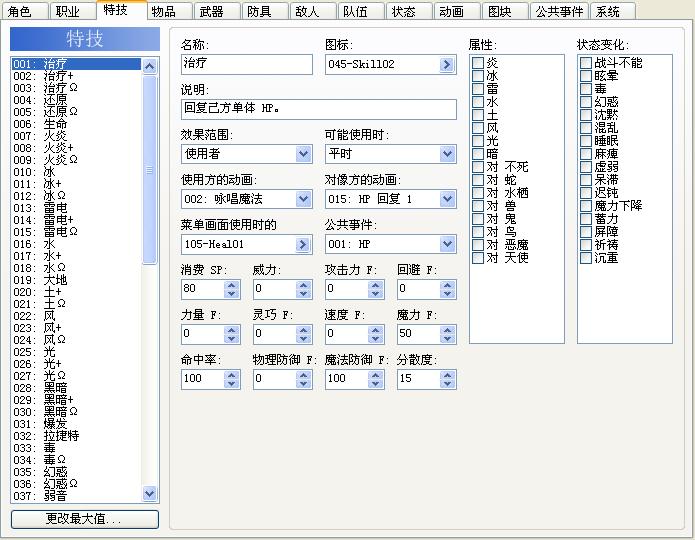
Task: Select skill 013: 雷电
Action: coord(76,207)
